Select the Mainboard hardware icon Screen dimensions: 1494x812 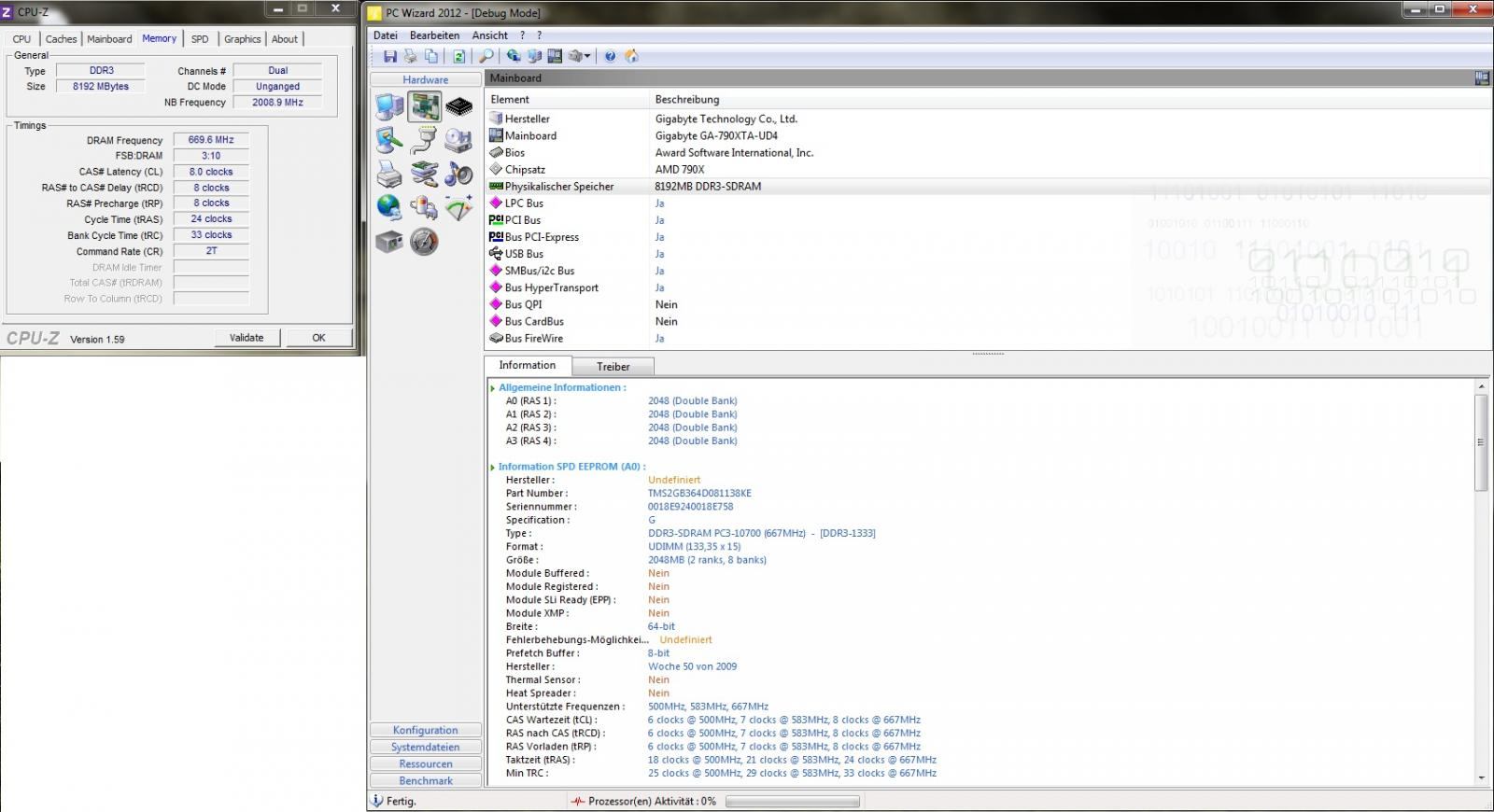[x=425, y=106]
